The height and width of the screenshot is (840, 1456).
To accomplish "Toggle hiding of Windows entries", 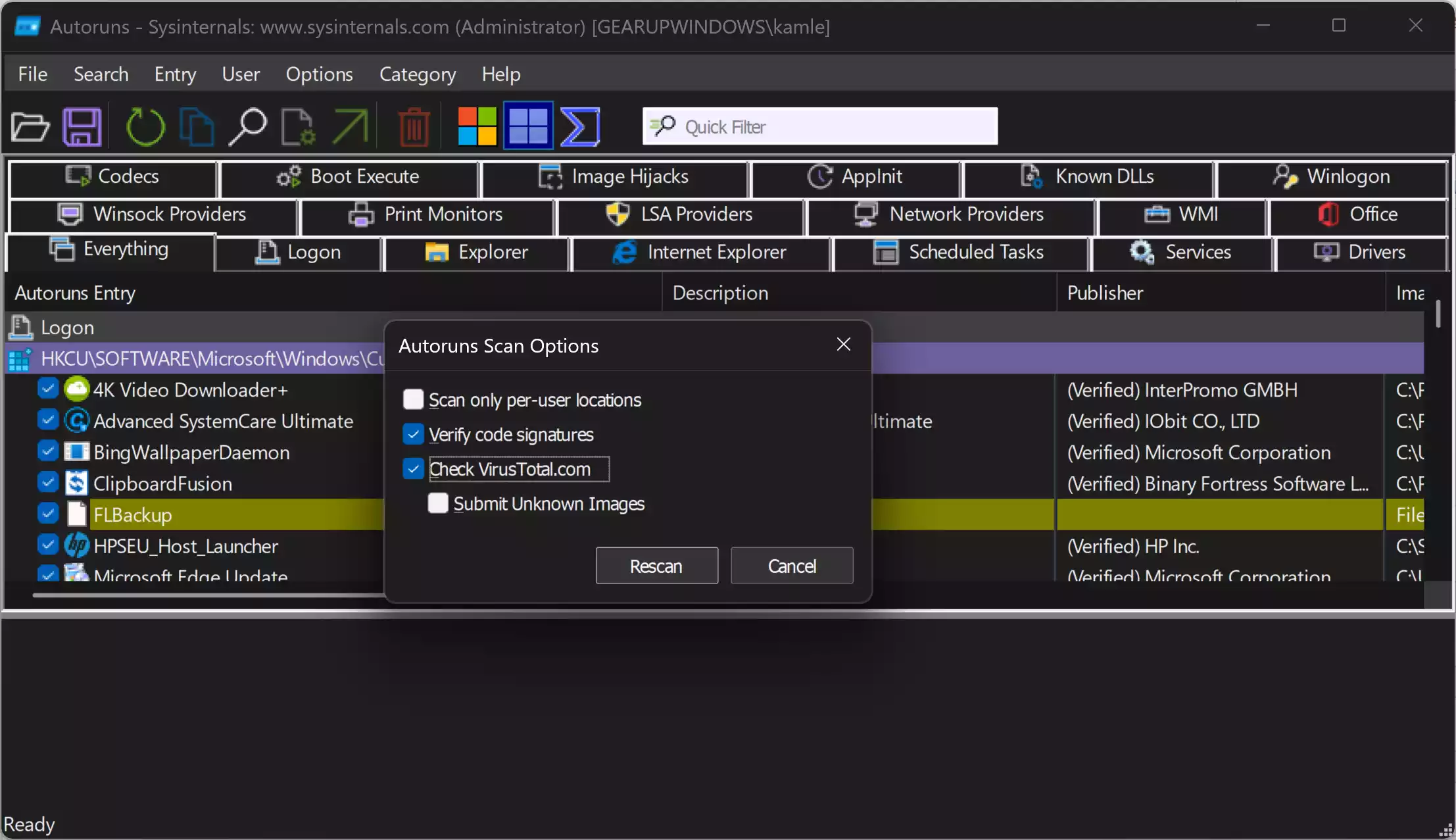I will 528,126.
